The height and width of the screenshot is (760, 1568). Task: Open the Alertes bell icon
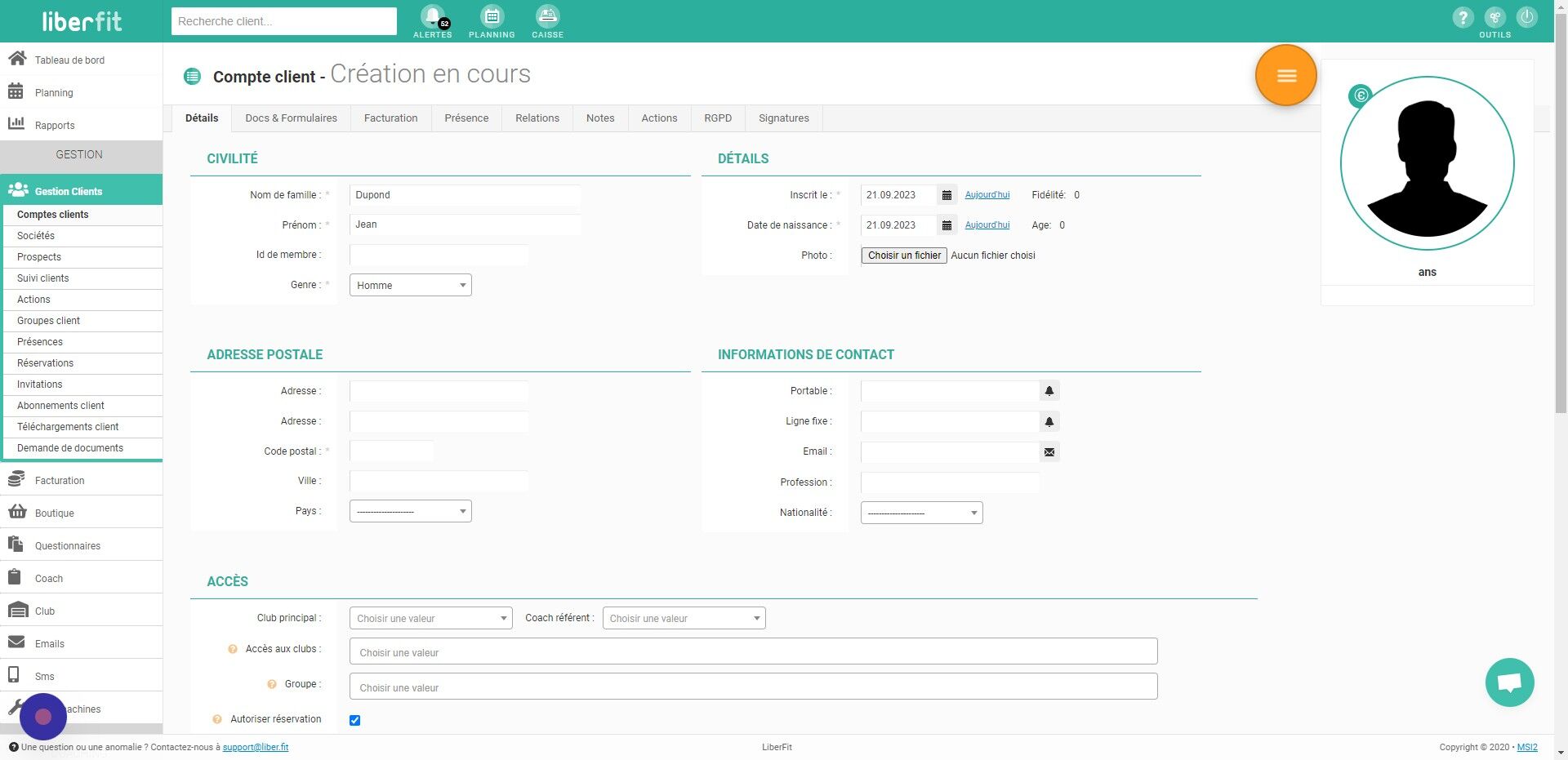pyautogui.click(x=433, y=17)
